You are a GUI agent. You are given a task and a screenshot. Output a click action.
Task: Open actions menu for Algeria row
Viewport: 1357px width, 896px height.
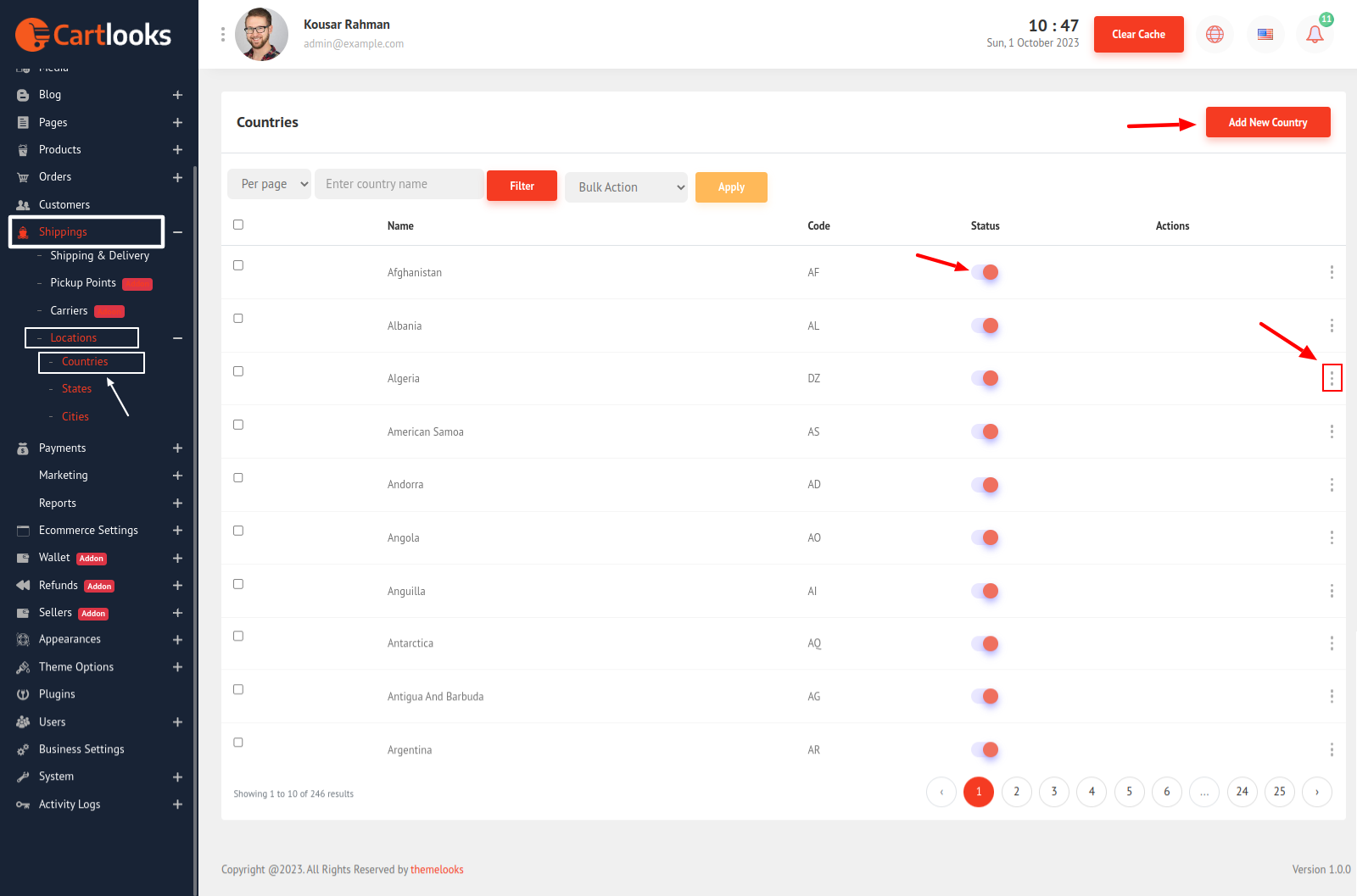[1332, 378]
